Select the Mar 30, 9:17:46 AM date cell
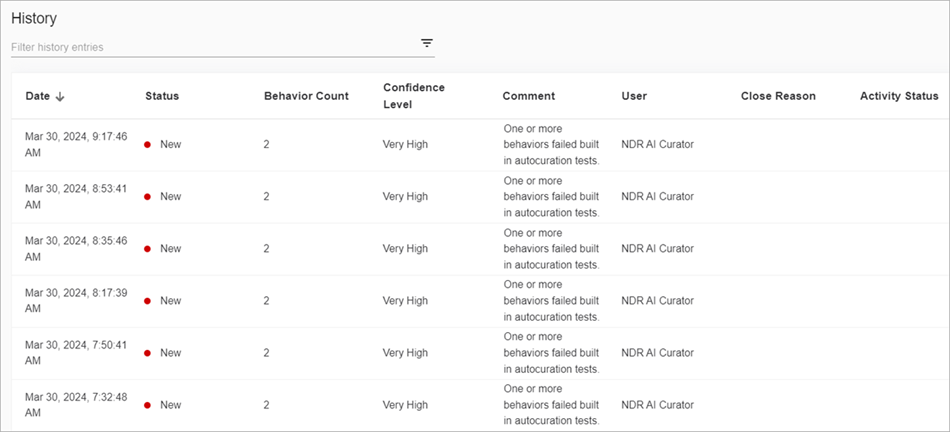The height and width of the screenshot is (432, 950). (76, 144)
